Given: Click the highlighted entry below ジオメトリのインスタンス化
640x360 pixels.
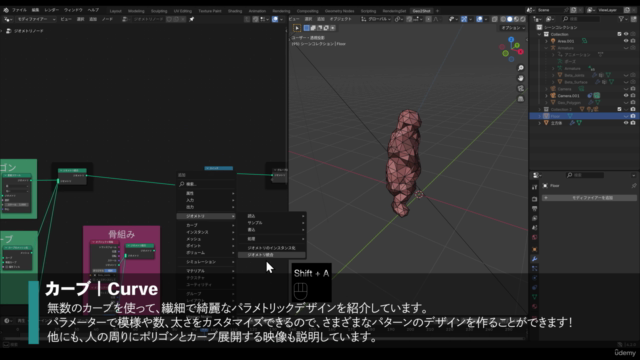Looking at the screenshot, I should pos(271,255).
